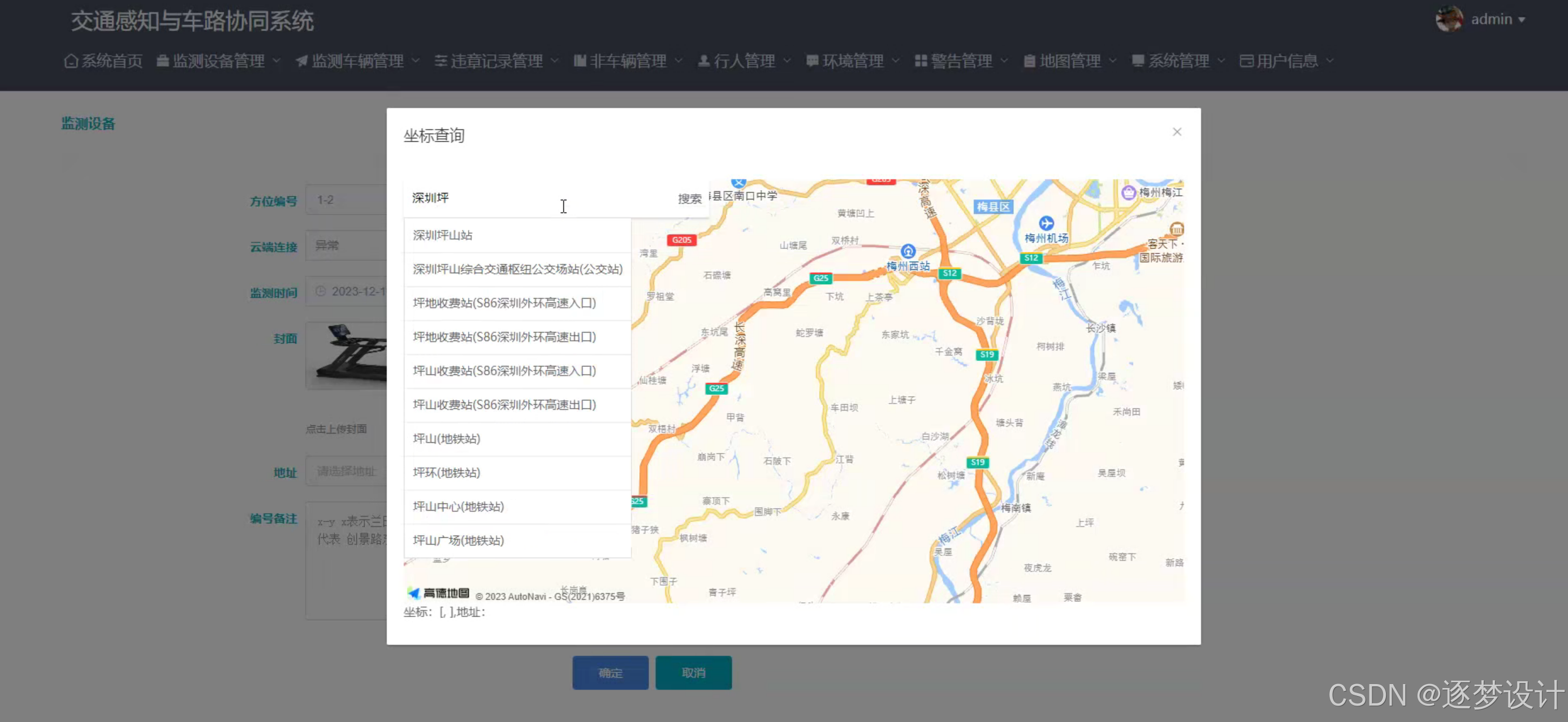The height and width of the screenshot is (722, 1568).
Task: Select 坪山中心(地铁站) suggestion
Action: tap(458, 507)
